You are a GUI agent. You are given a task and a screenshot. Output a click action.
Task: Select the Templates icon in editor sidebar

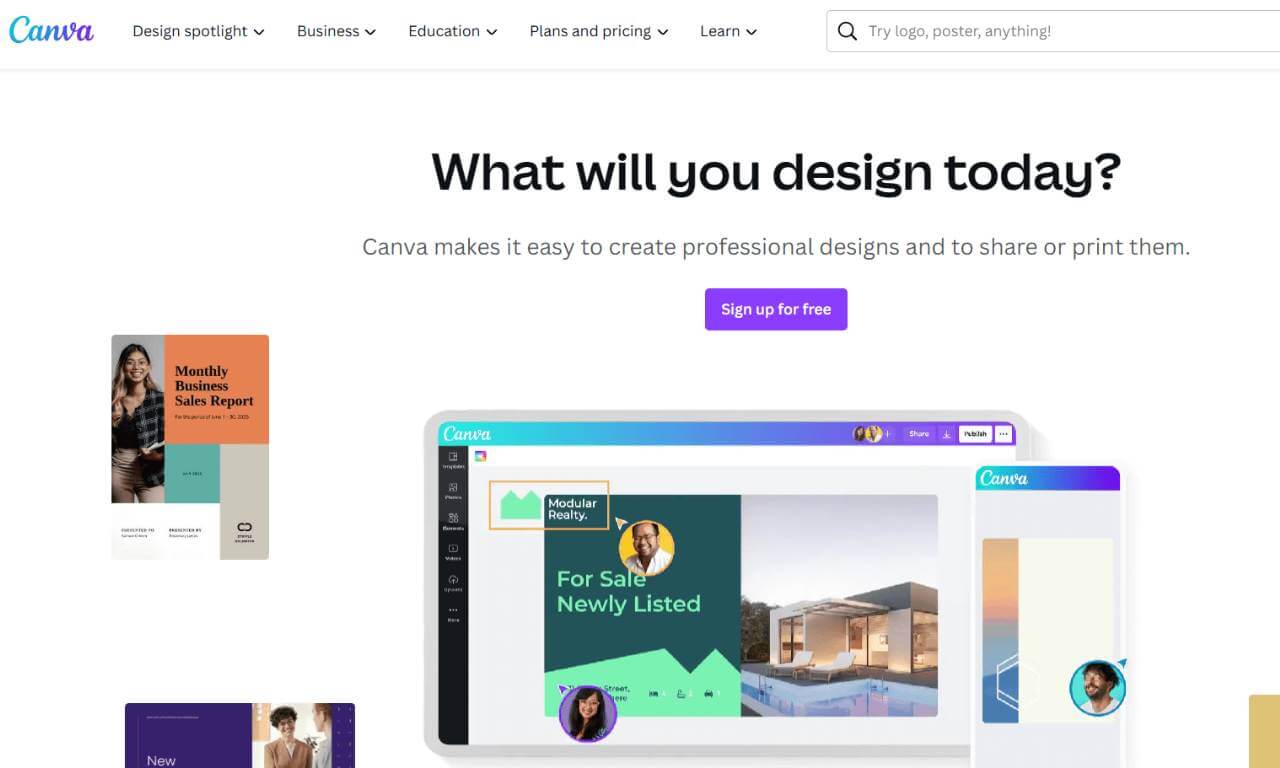(453, 460)
